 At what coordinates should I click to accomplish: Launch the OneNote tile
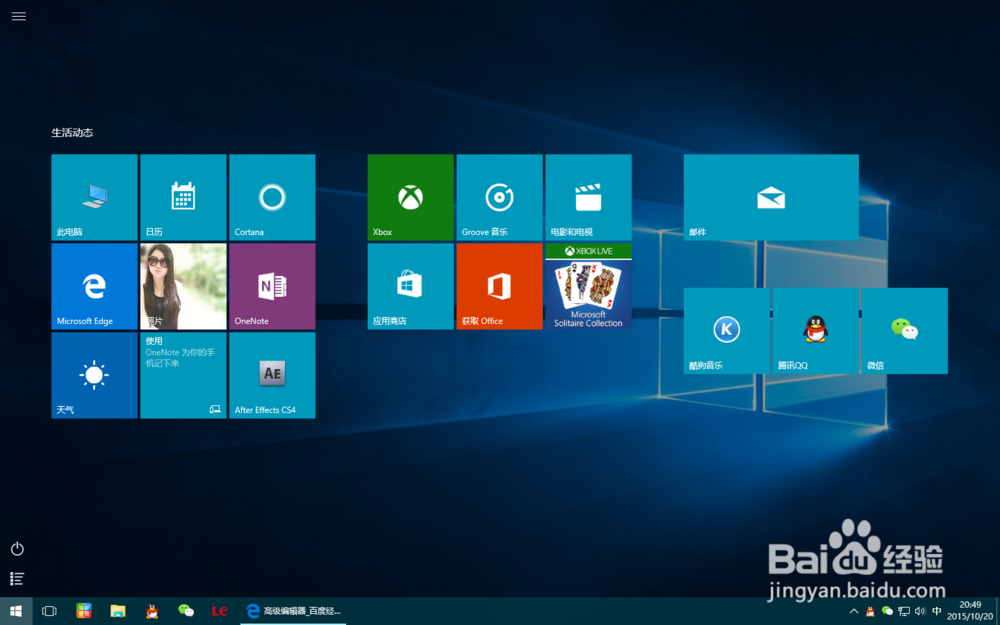tap(272, 286)
